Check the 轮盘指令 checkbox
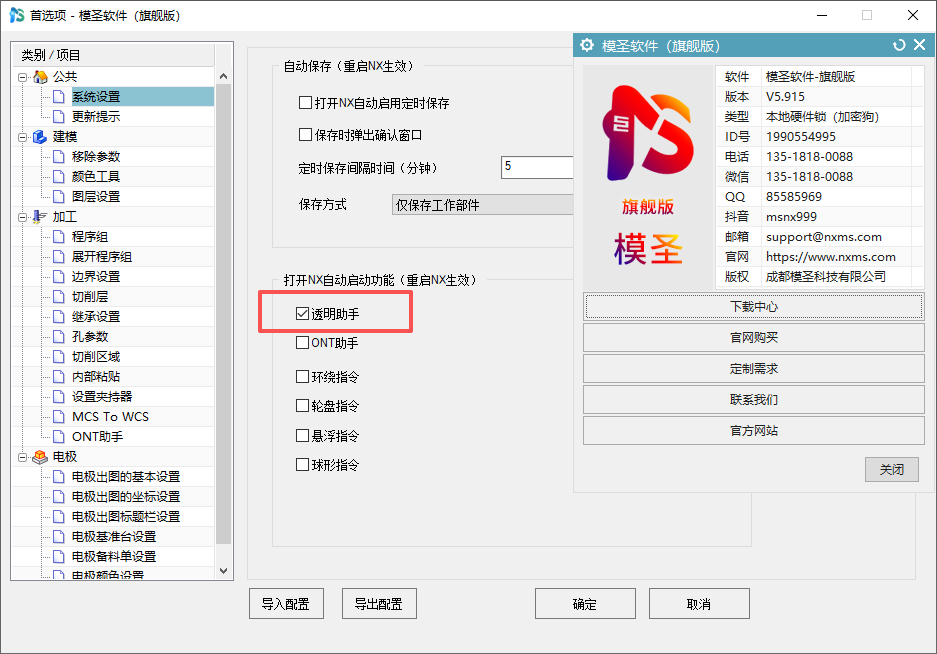Image resolution: width=937 pixels, height=654 pixels. point(302,406)
